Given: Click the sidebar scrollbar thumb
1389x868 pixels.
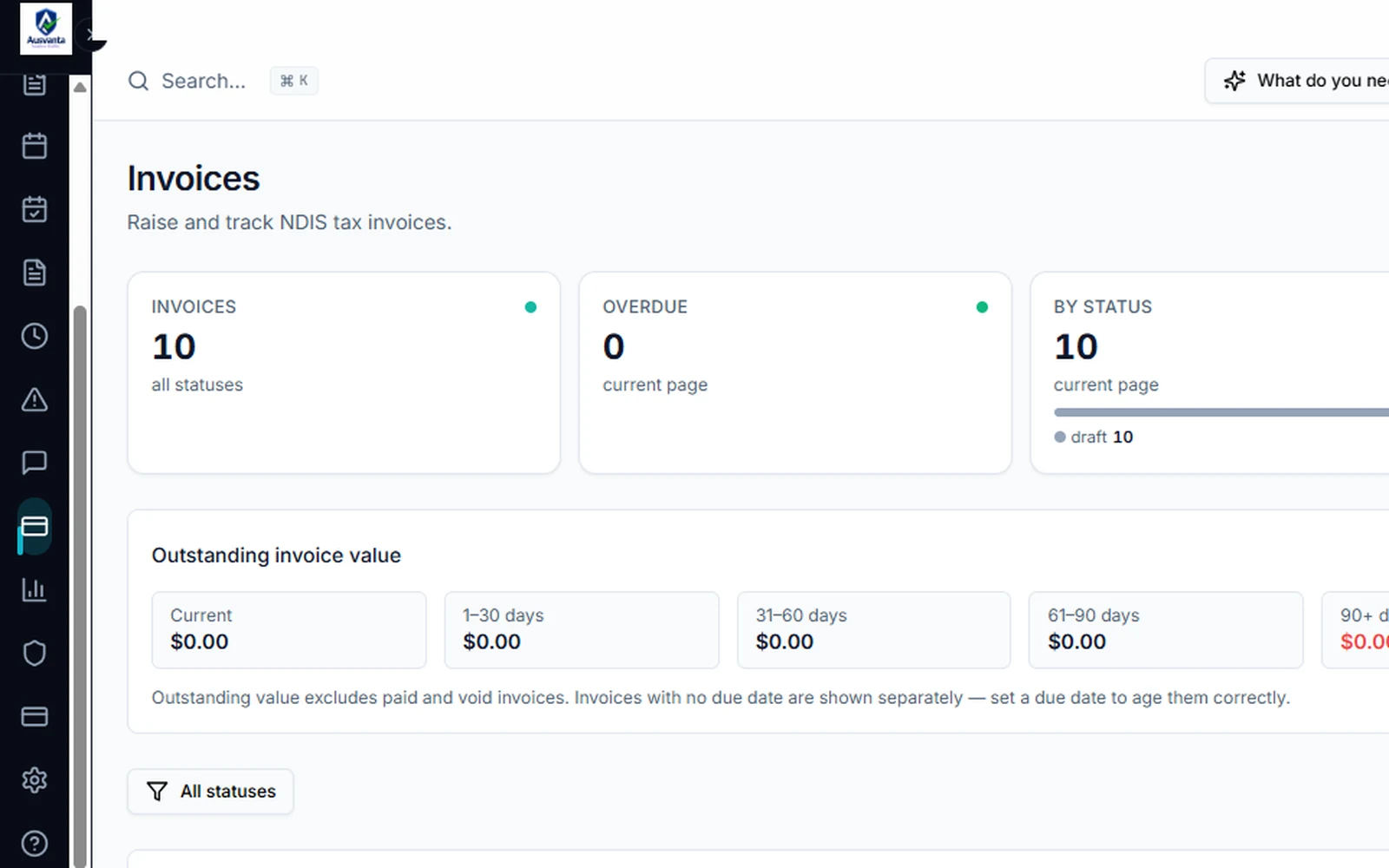Looking at the screenshot, I should (80, 586).
